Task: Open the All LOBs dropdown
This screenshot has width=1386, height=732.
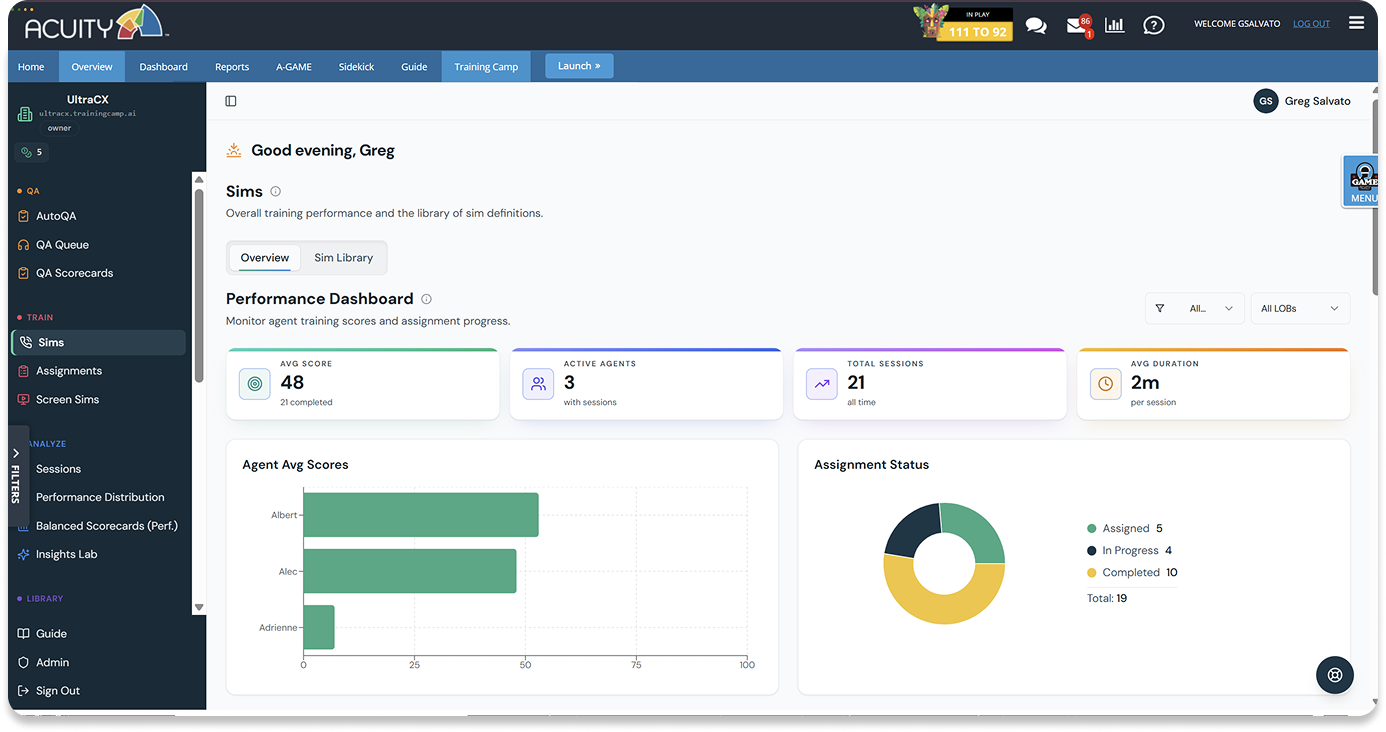Action: (1300, 308)
